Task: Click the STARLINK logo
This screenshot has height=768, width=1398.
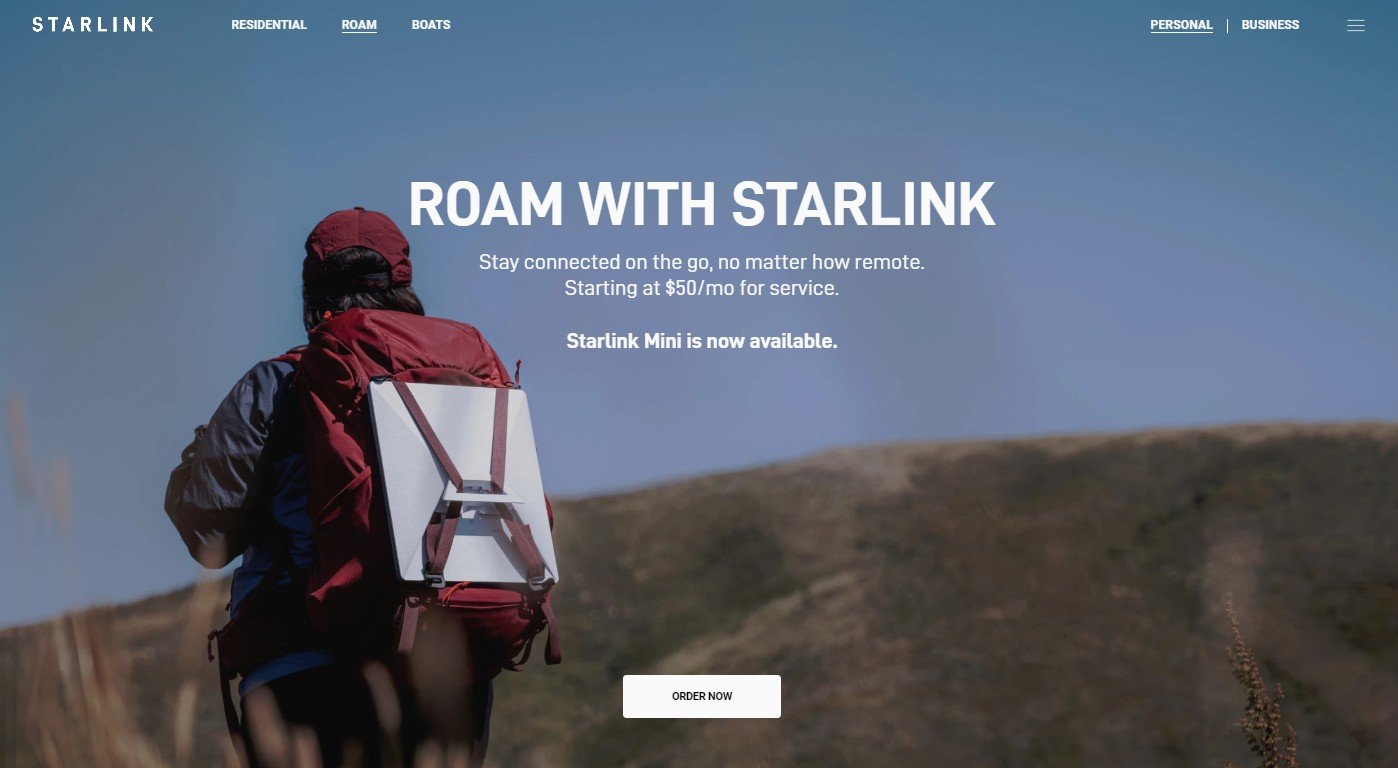Action: point(93,25)
